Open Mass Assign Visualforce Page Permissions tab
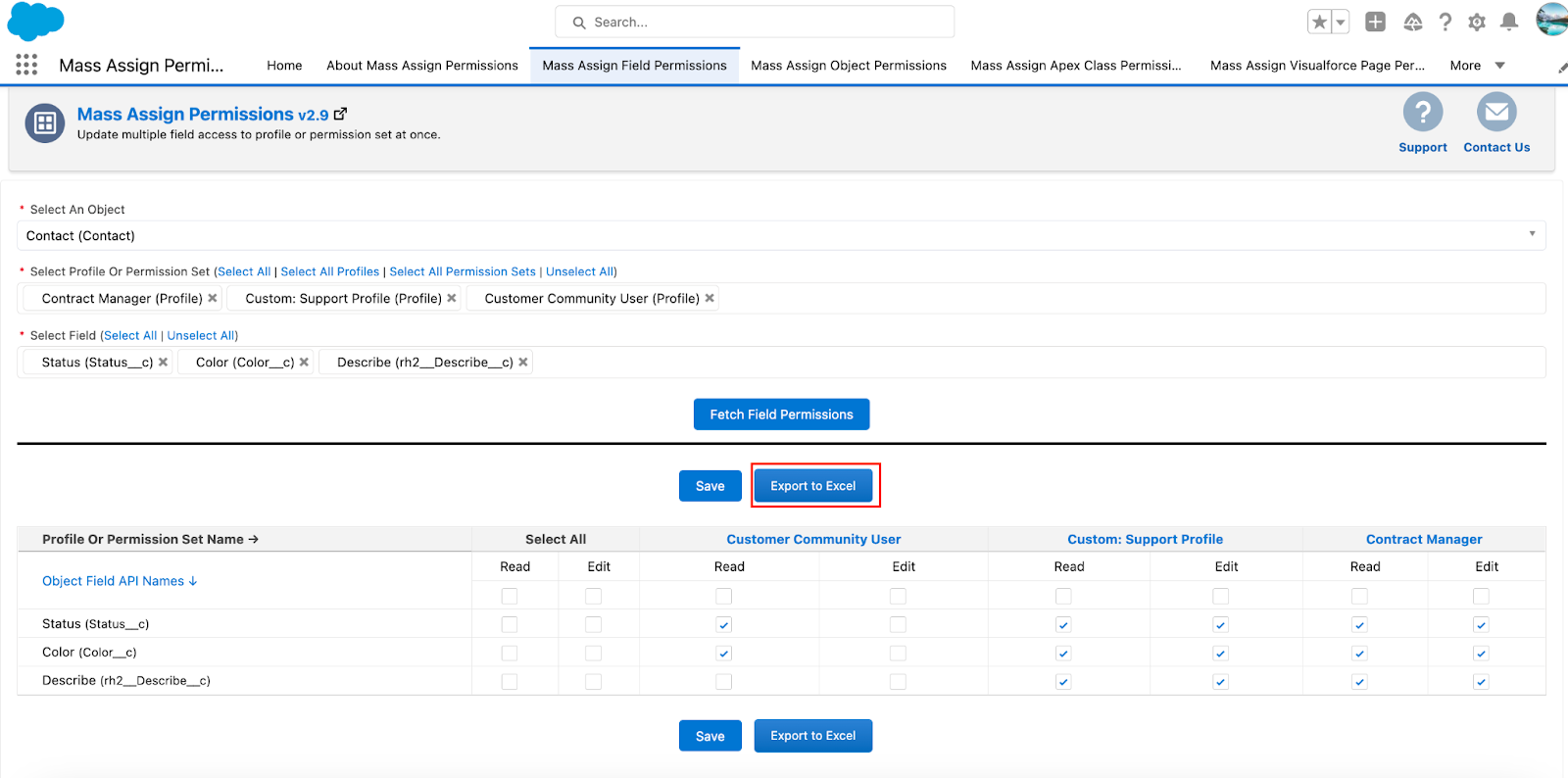1568x778 pixels. click(x=1317, y=66)
